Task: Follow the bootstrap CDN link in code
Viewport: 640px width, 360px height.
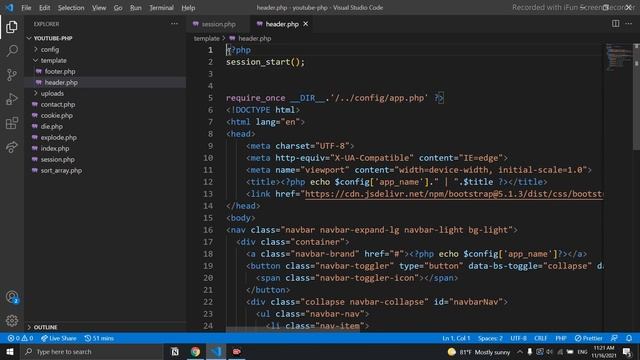Action: point(453,194)
